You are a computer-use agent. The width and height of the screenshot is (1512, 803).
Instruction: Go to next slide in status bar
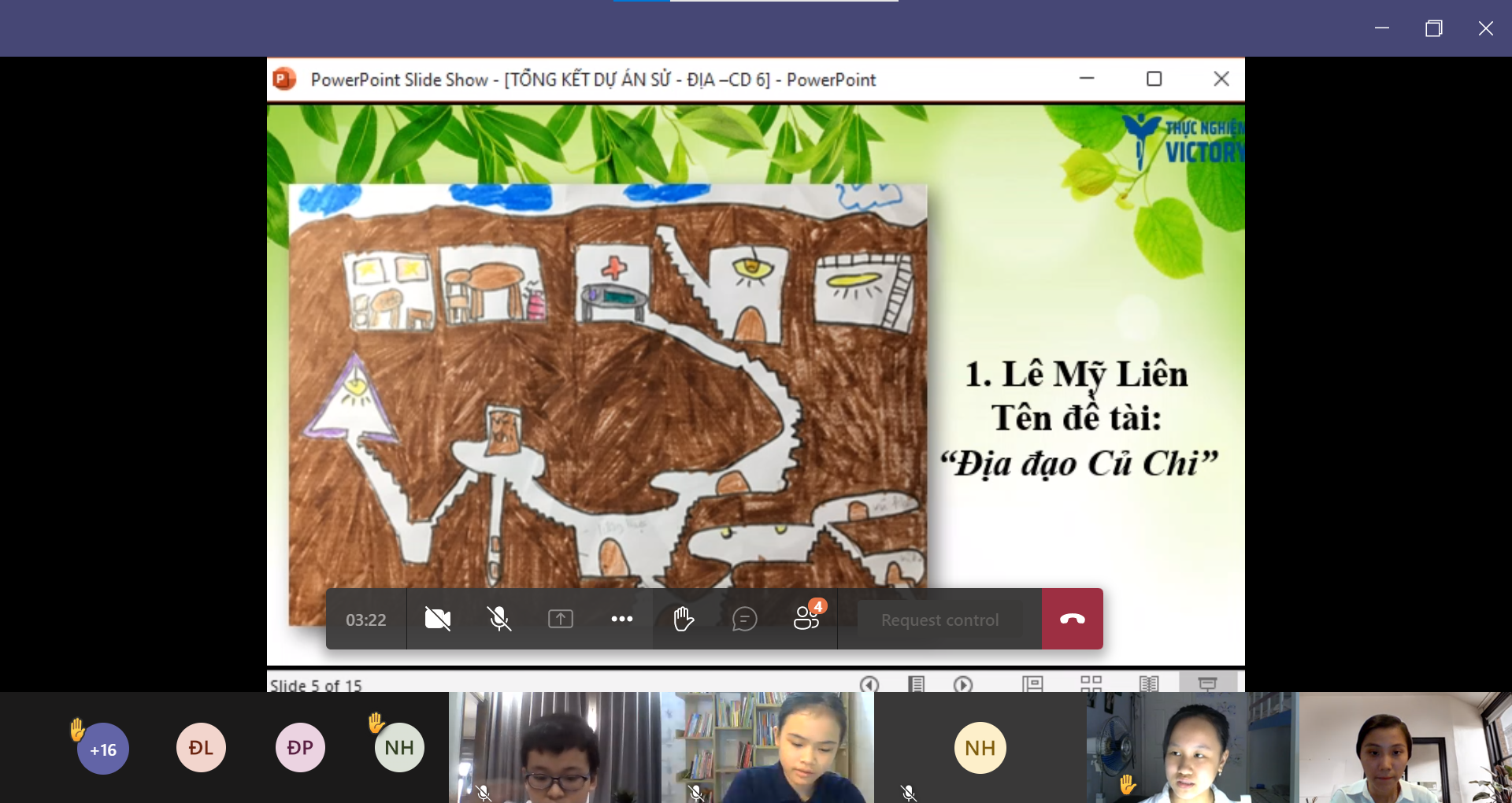[x=963, y=684]
